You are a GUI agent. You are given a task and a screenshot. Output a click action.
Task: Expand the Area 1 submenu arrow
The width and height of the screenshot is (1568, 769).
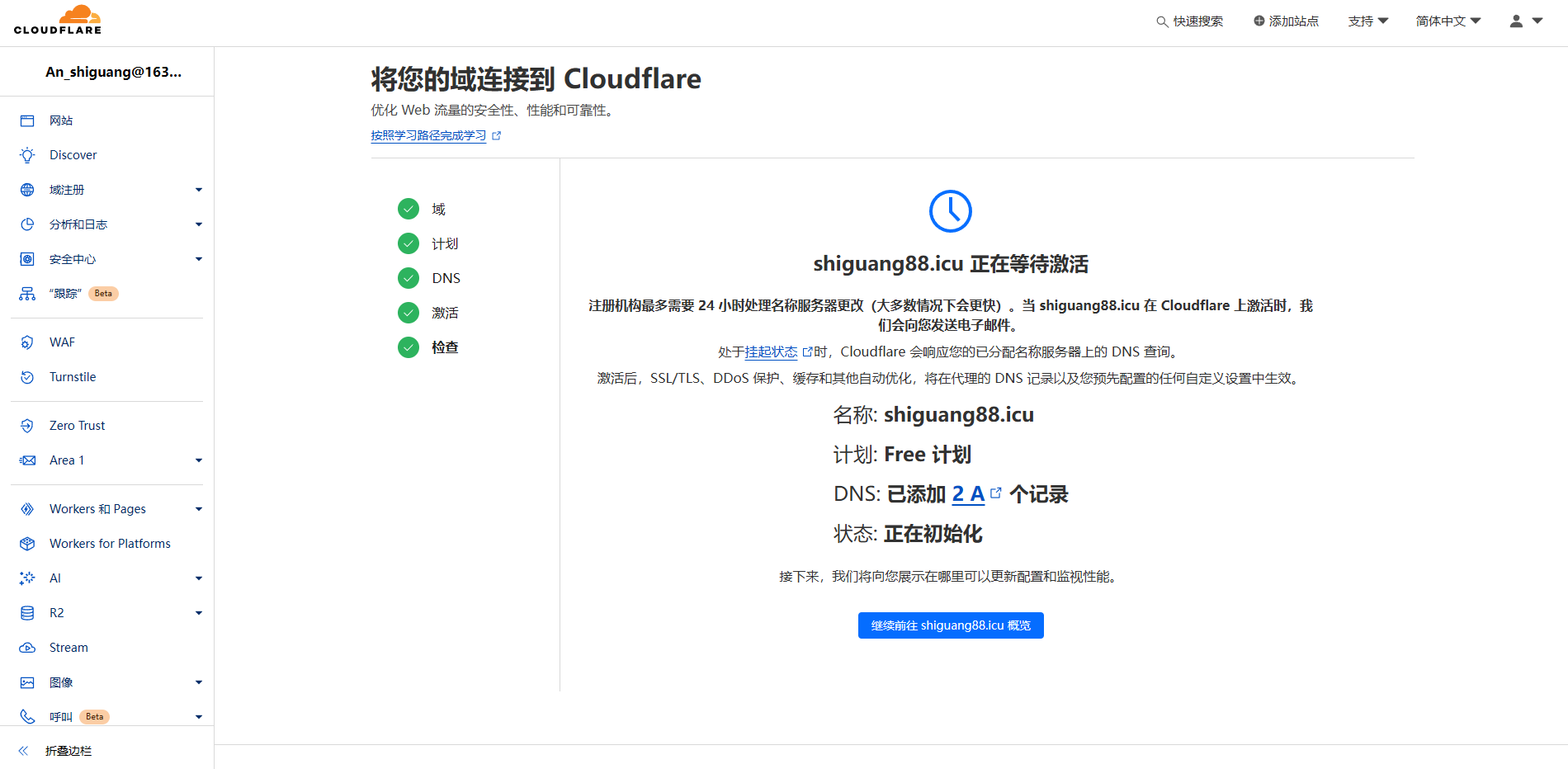click(x=199, y=460)
